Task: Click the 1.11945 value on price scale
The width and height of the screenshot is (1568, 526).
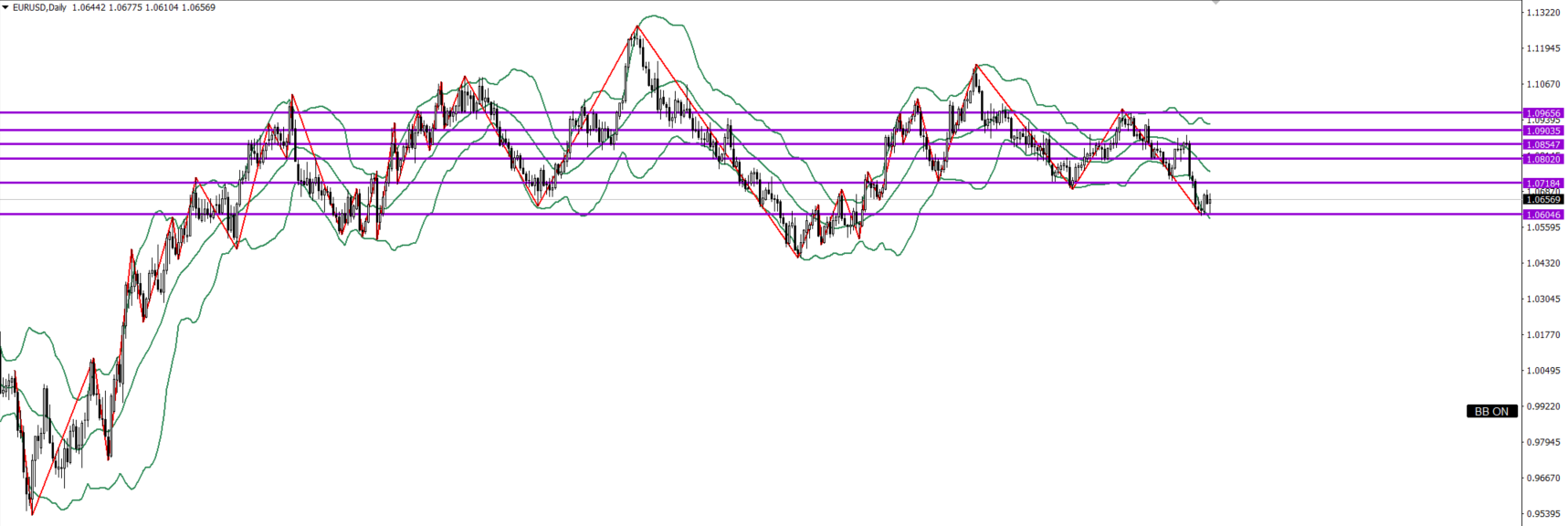Action: click(x=1542, y=48)
